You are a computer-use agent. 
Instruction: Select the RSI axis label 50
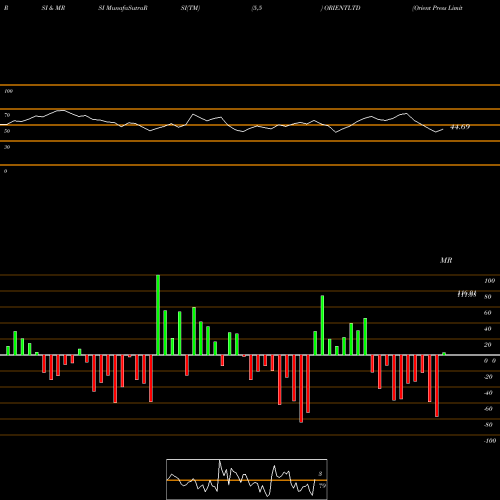7,131
